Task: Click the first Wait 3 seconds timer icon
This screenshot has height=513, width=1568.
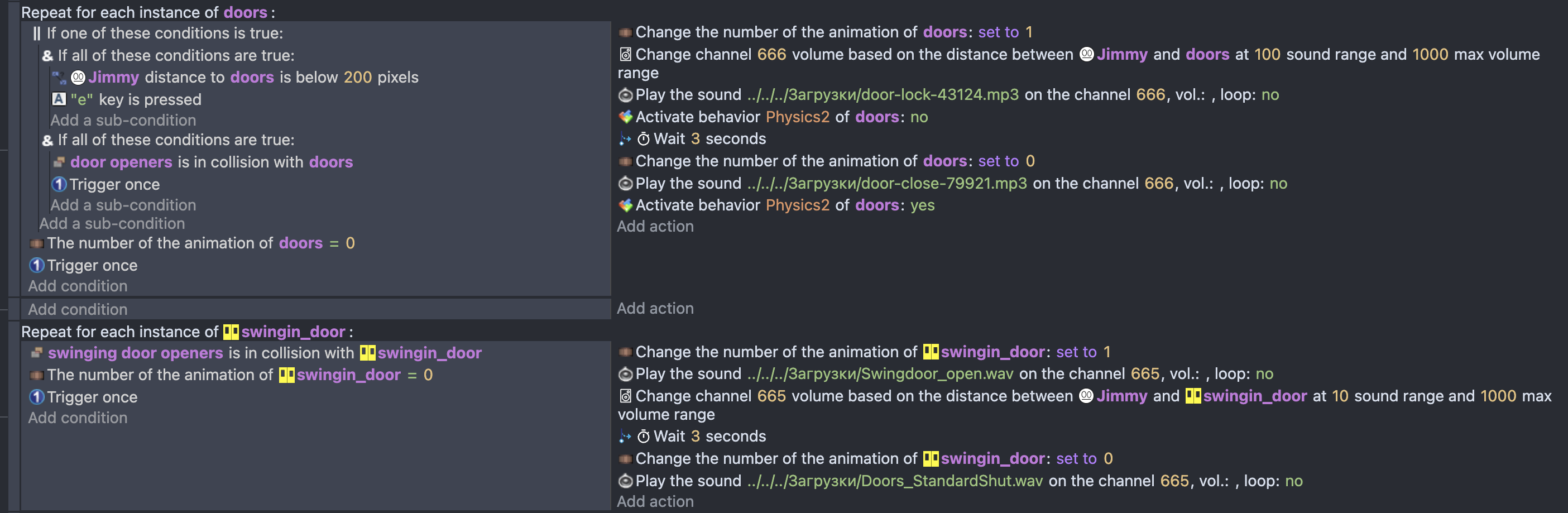Action: coord(644,140)
